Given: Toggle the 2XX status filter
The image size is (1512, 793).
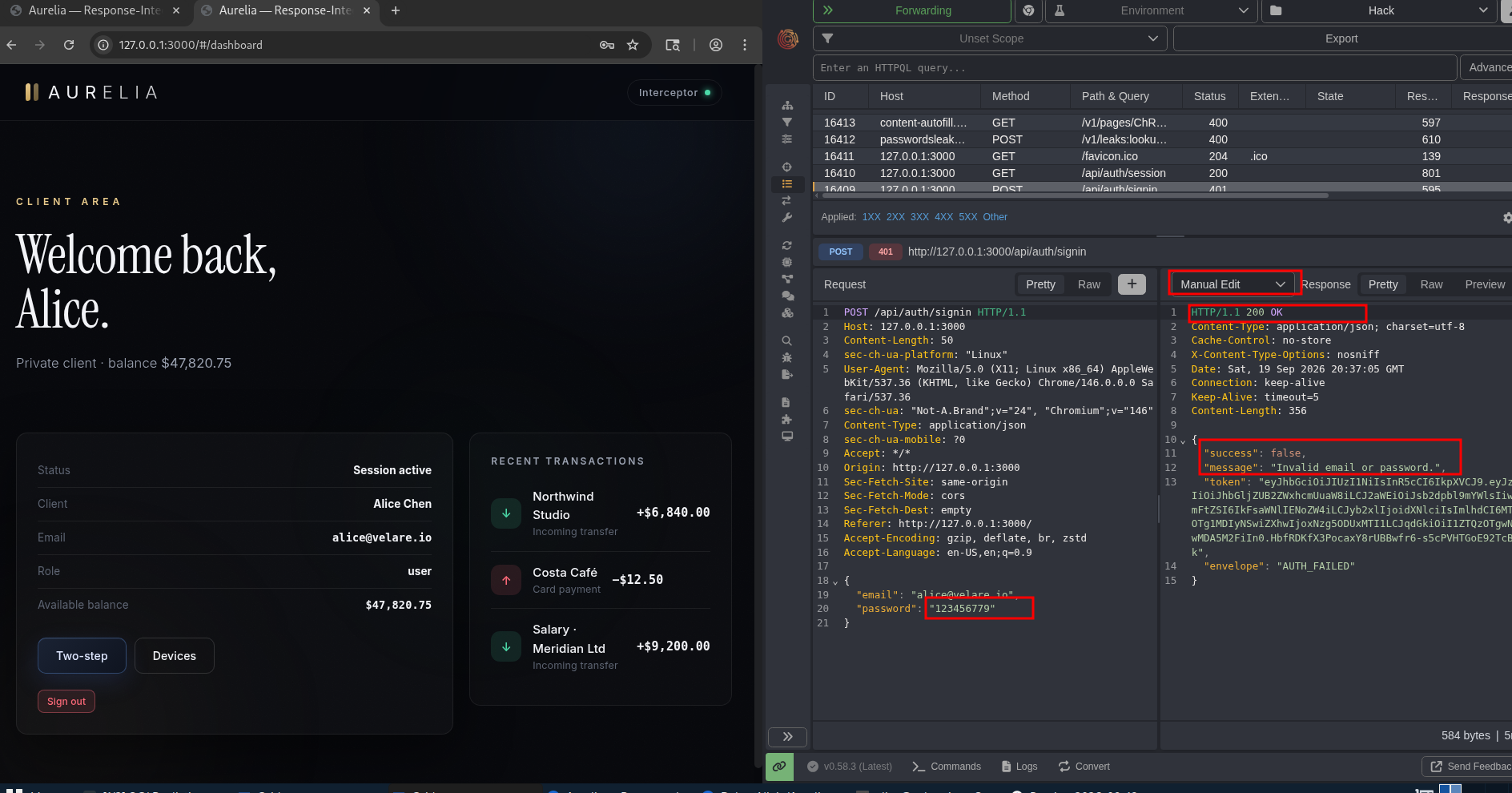Looking at the screenshot, I should tap(895, 217).
